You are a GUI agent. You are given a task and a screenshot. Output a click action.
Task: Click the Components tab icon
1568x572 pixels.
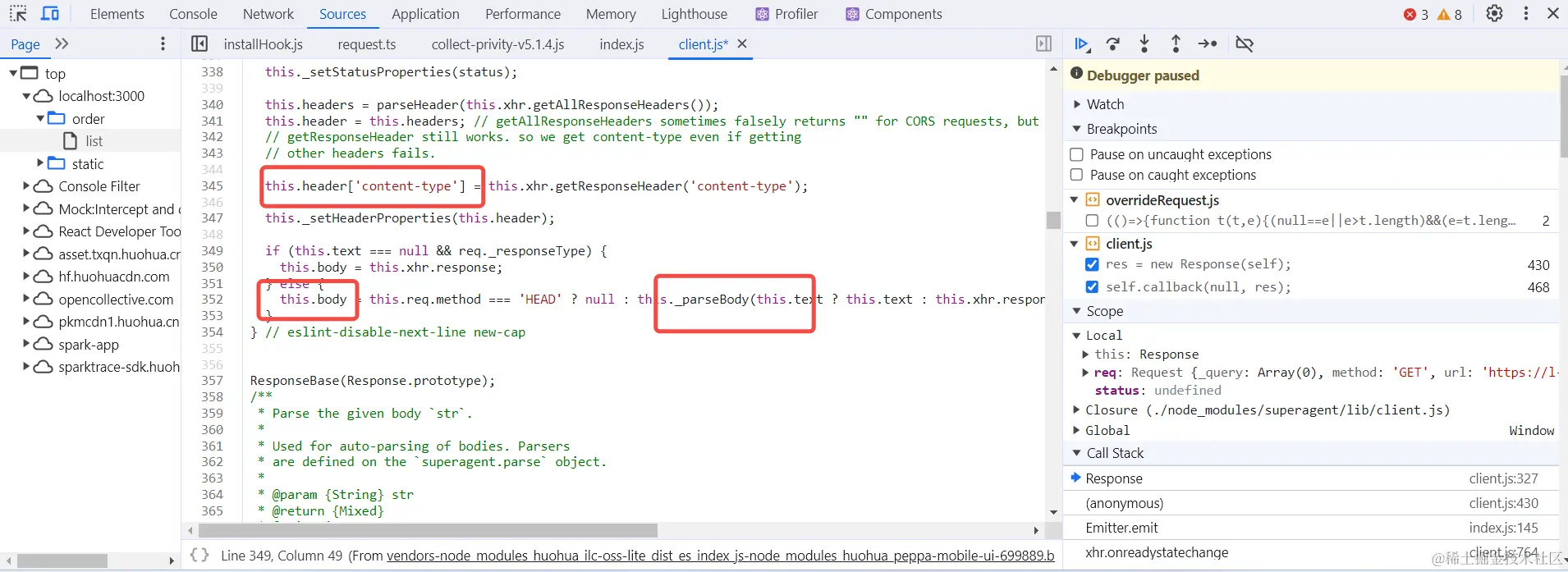852,14
